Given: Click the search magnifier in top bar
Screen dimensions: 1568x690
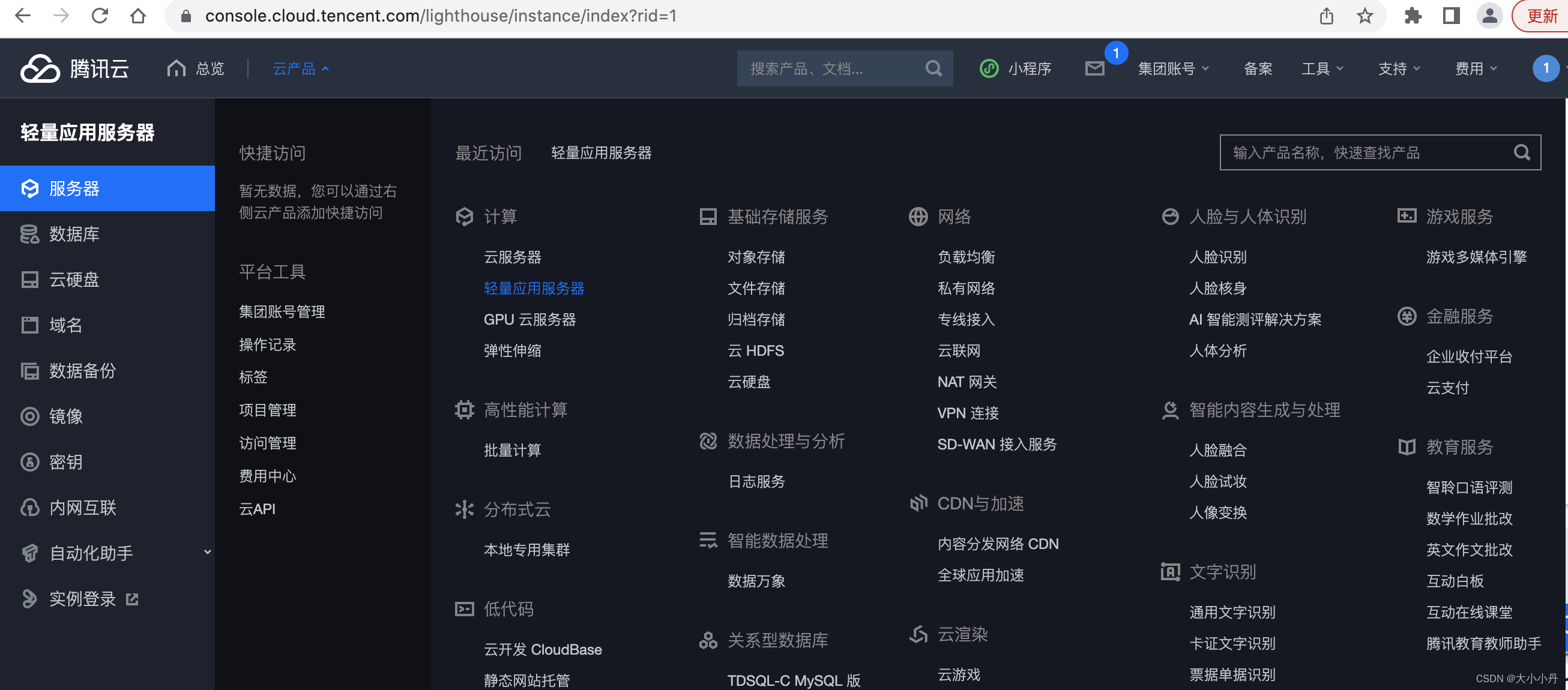Looking at the screenshot, I should (x=933, y=68).
